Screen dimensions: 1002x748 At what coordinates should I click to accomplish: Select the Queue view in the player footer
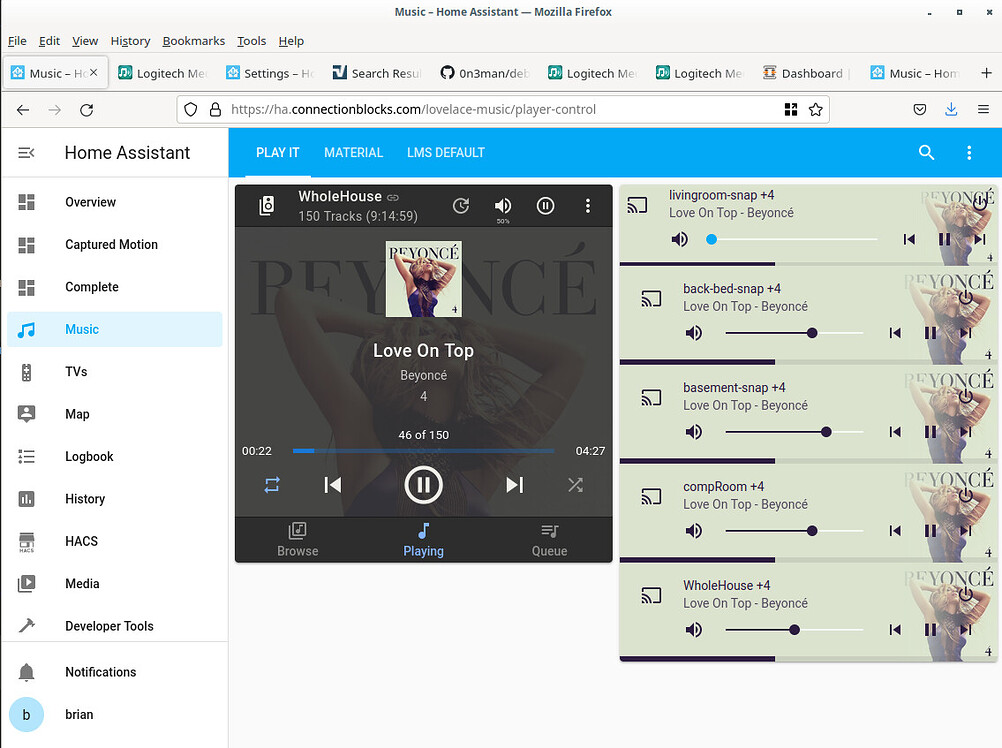pos(549,539)
